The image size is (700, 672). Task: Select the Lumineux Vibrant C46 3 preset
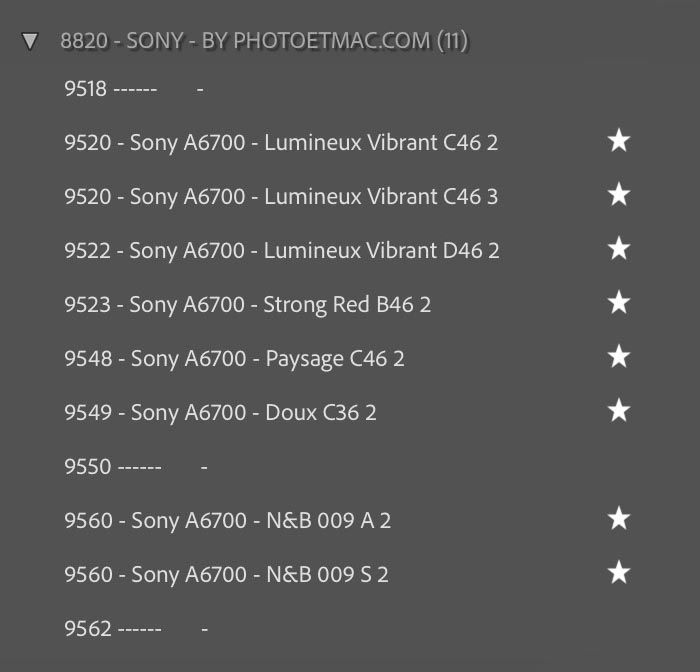pyautogui.click(x=281, y=197)
